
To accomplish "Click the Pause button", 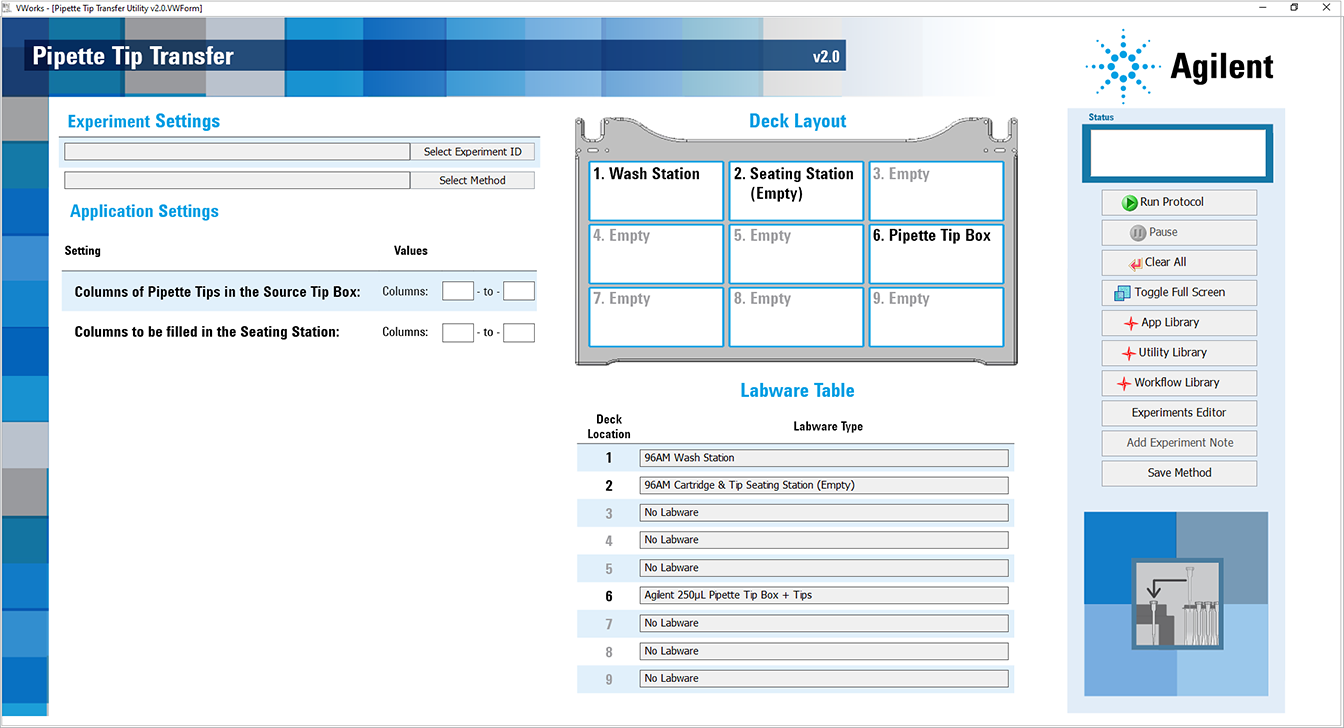I will pos(1179,232).
